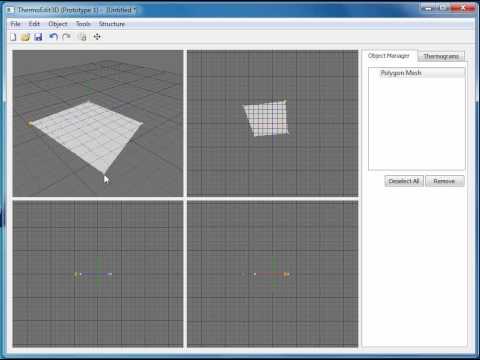Open the Tools menu

point(83,24)
